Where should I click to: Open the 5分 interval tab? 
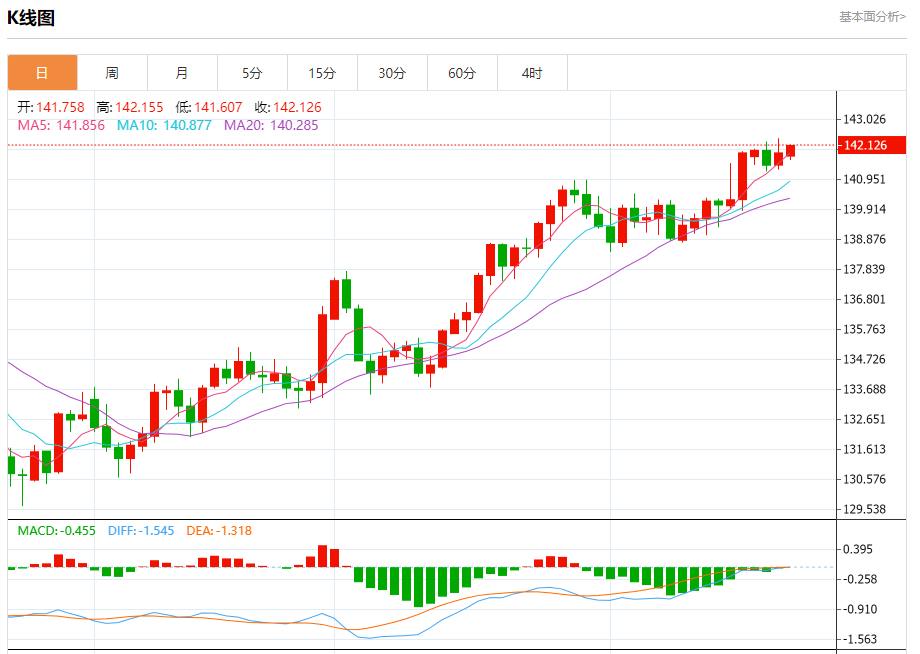(x=252, y=73)
